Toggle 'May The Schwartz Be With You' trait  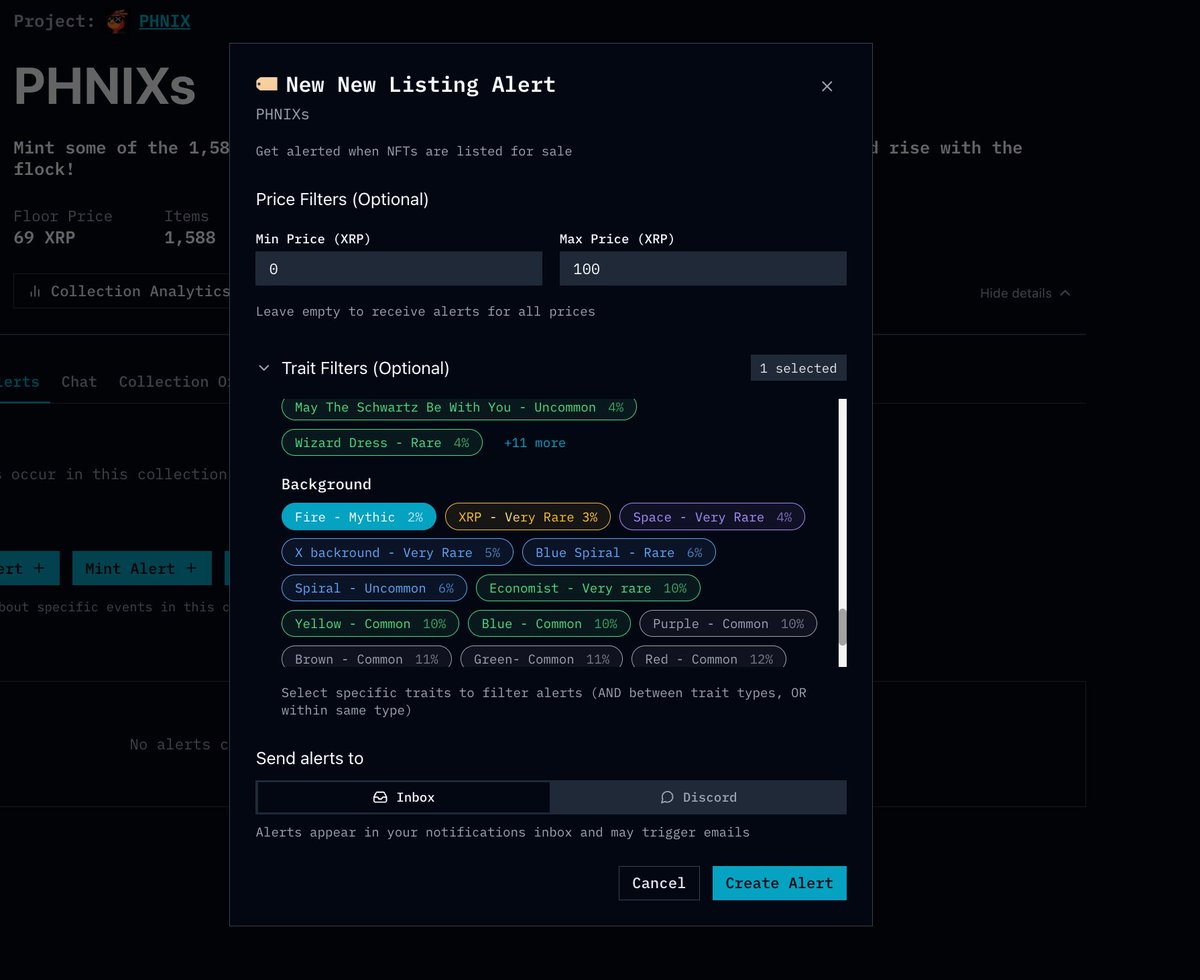tap(459, 407)
